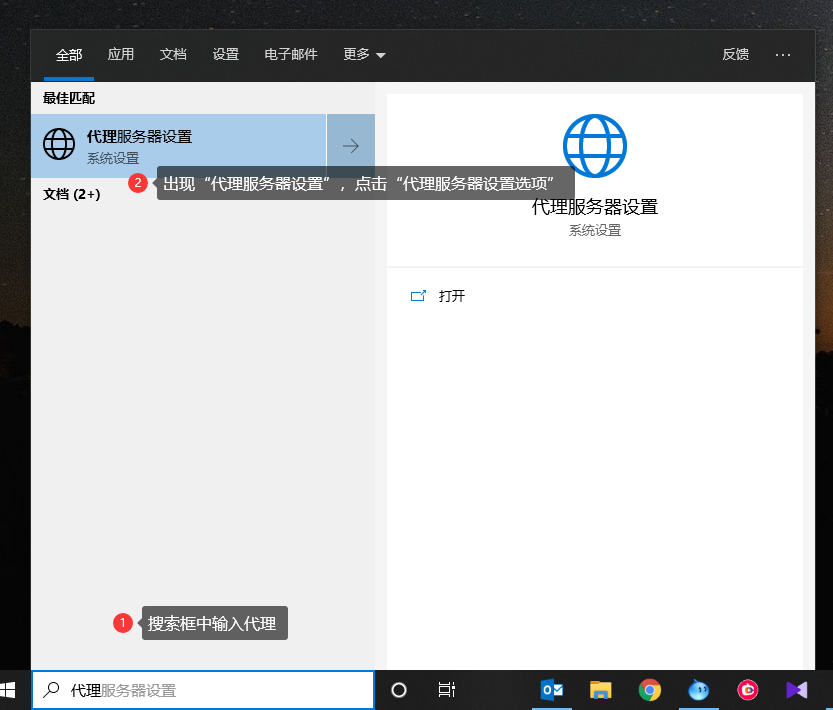Expand the arrow beside 代理服务器设置 result
This screenshot has width=833, height=710.
[x=351, y=146]
